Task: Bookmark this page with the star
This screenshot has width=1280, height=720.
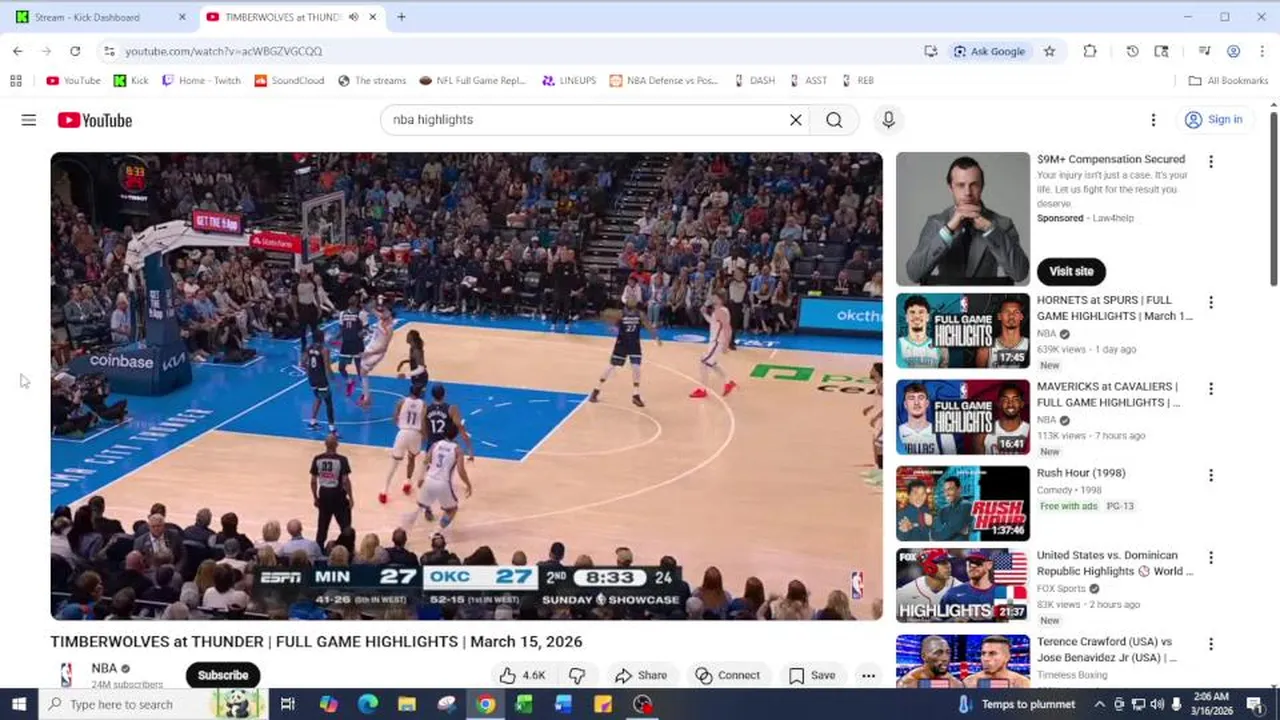Action: coord(1049,51)
